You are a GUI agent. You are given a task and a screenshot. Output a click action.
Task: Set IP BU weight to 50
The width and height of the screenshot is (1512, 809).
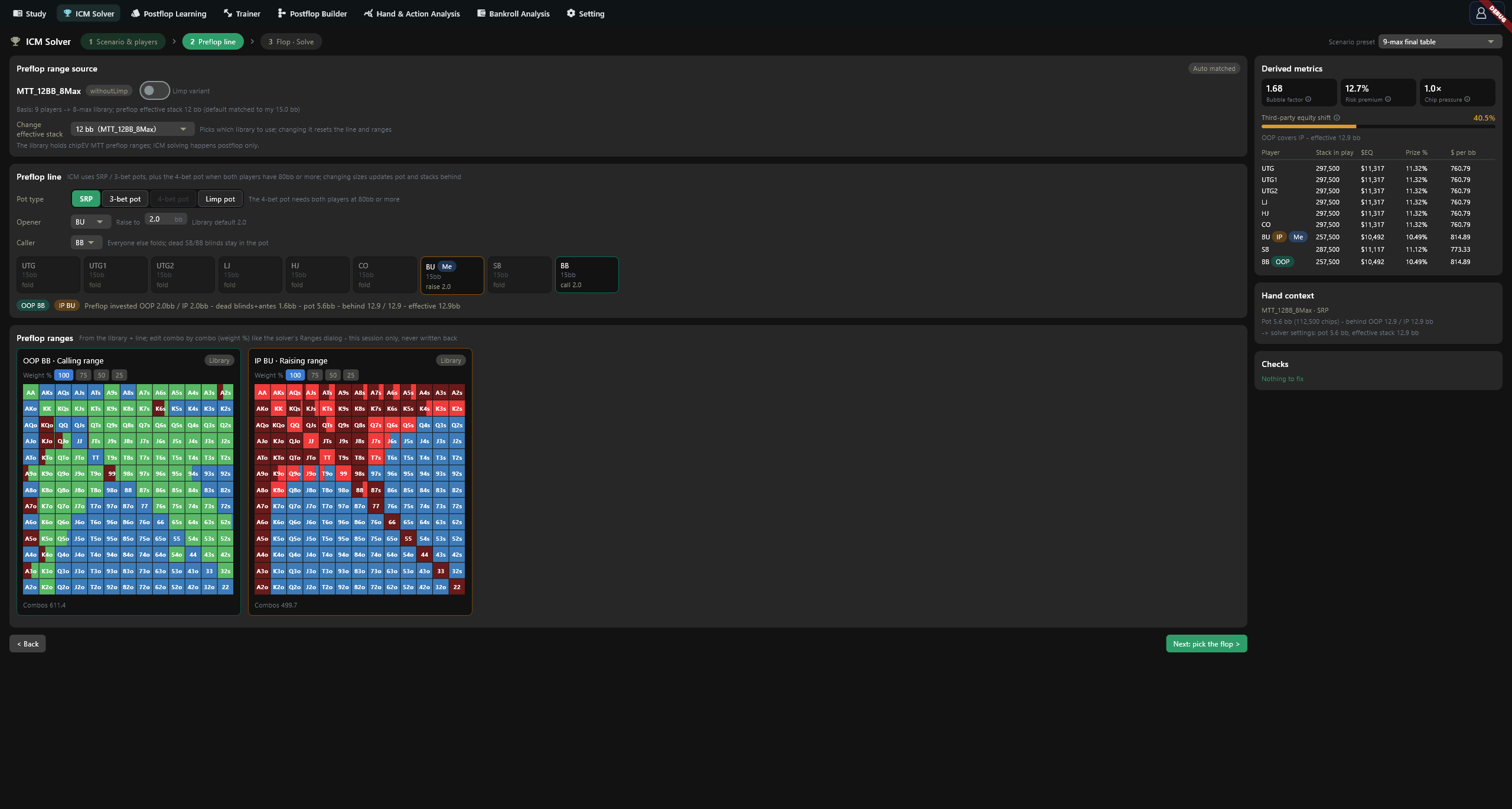coord(333,375)
